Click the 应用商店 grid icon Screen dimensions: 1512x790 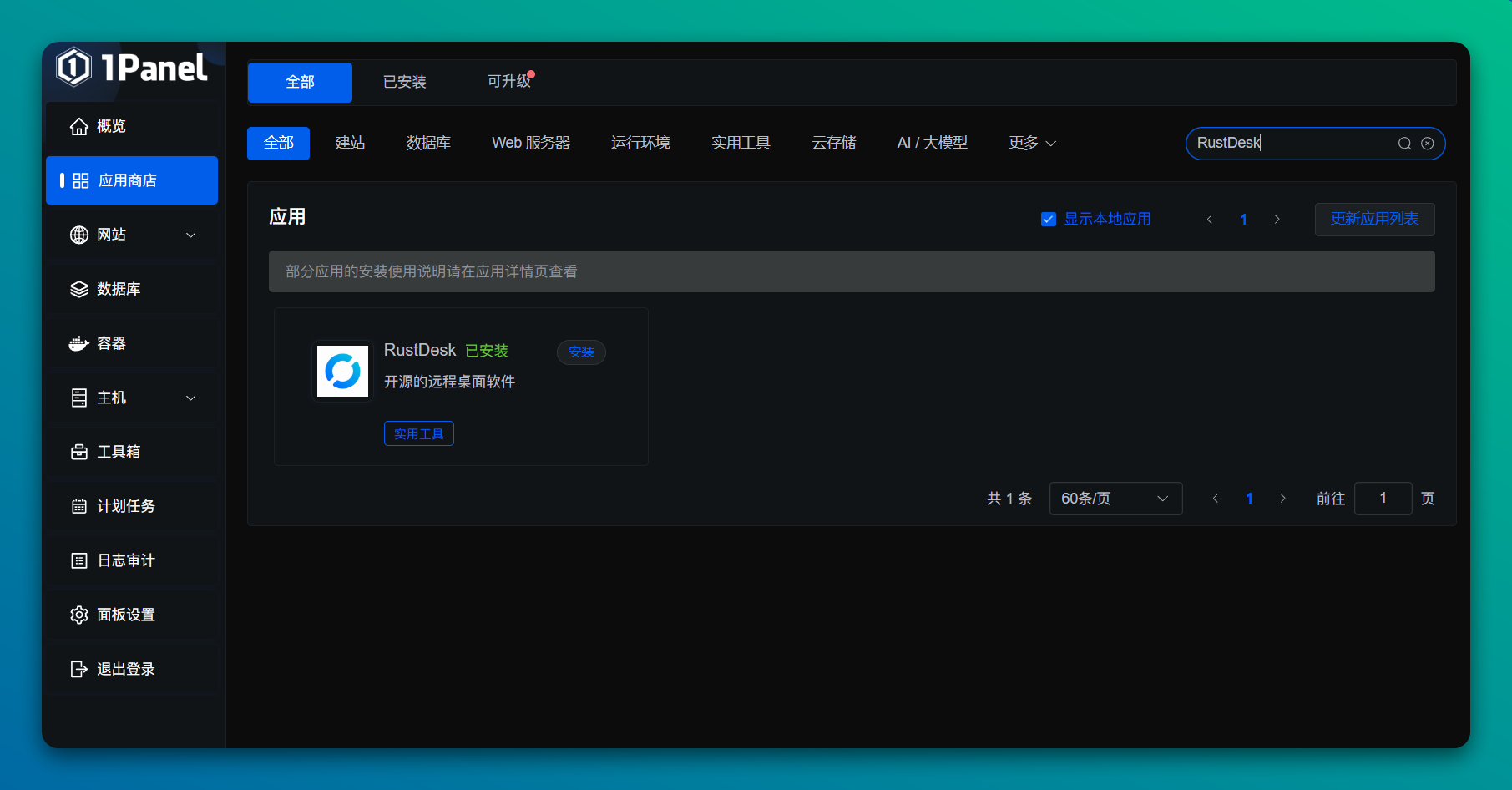pyautogui.click(x=81, y=180)
